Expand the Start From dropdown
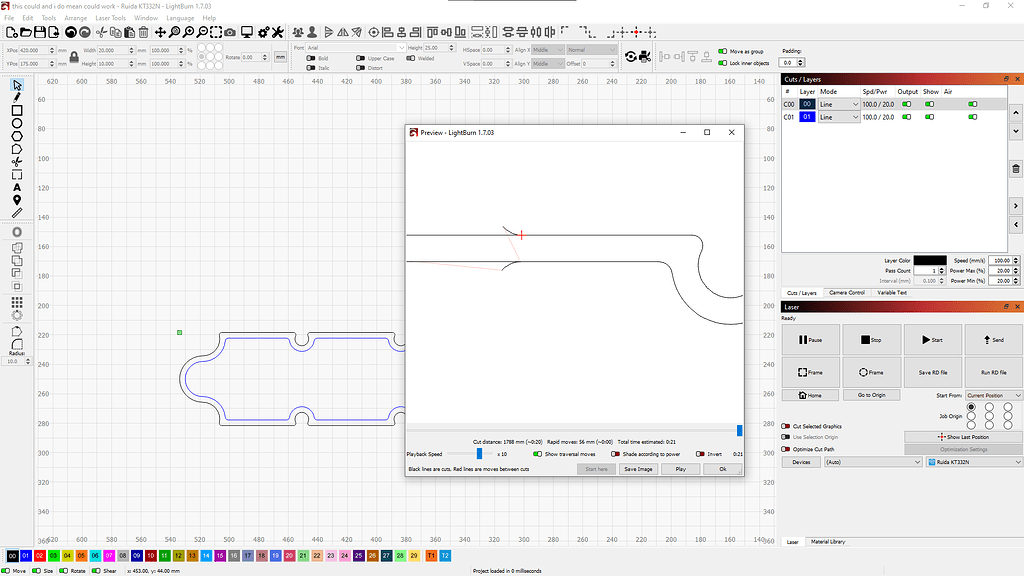This screenshot has width=1024, height=576. coord(994,395)
